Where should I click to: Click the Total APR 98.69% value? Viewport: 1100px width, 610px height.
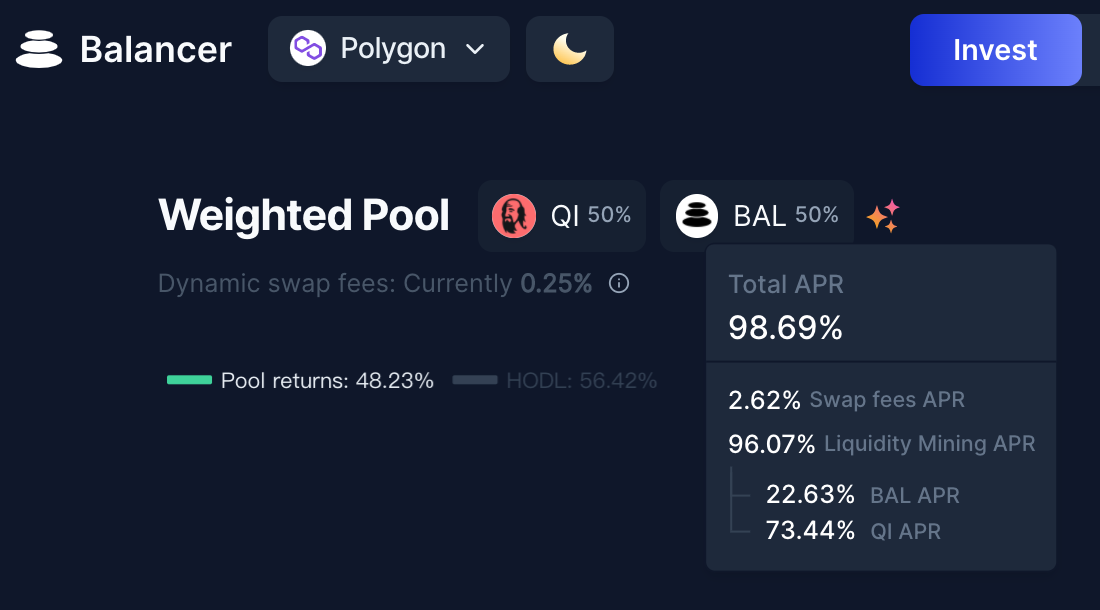pyautogui.click(x=786, y=327)
